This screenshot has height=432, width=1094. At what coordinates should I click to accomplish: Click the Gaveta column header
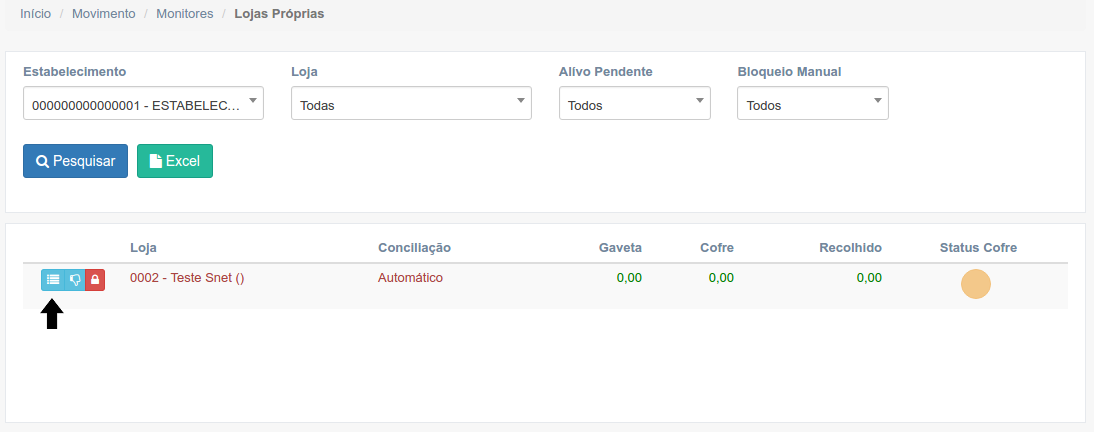620,247
